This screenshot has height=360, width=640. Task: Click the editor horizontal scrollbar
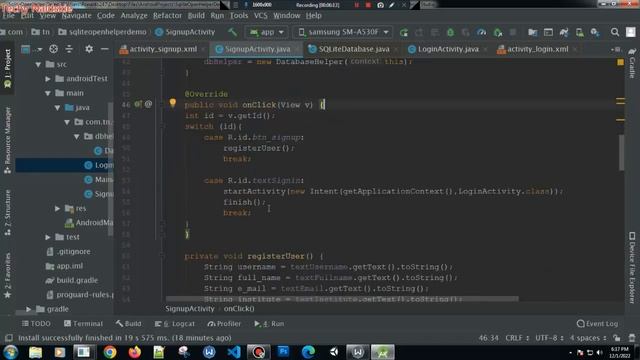point(342,299)
